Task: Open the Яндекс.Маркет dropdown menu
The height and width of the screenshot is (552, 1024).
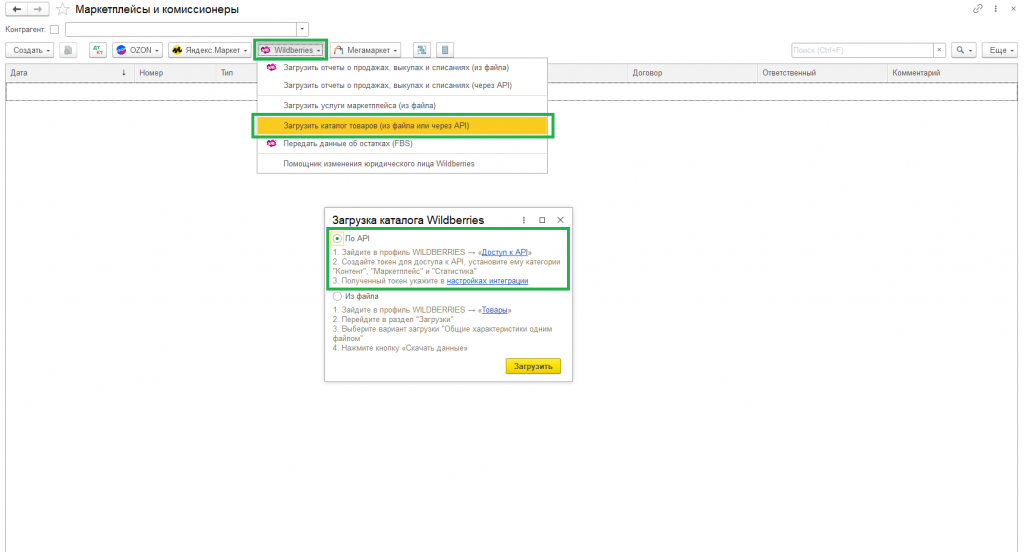Action: click(x=210, y=50)
